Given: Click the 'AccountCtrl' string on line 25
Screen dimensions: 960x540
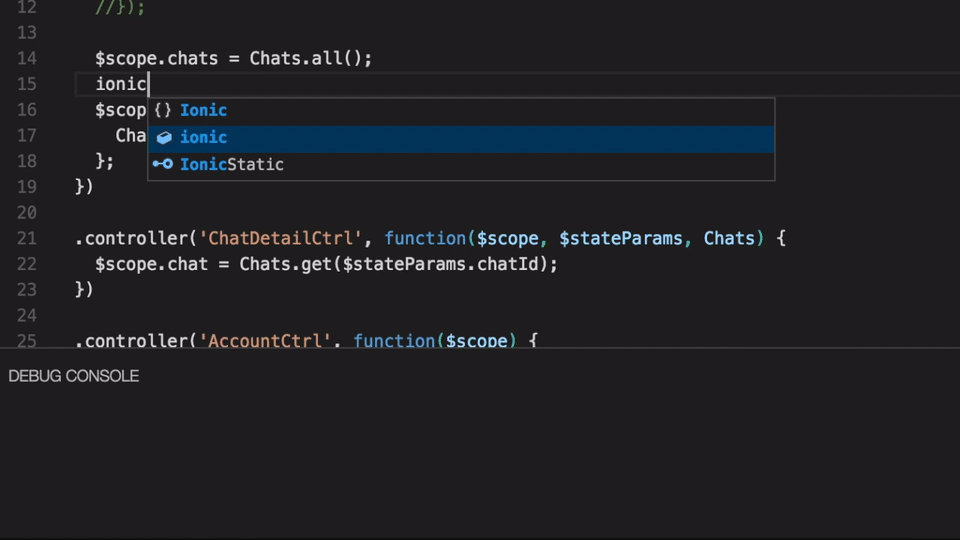Looking at the screenshot, I should coord(265,341).
